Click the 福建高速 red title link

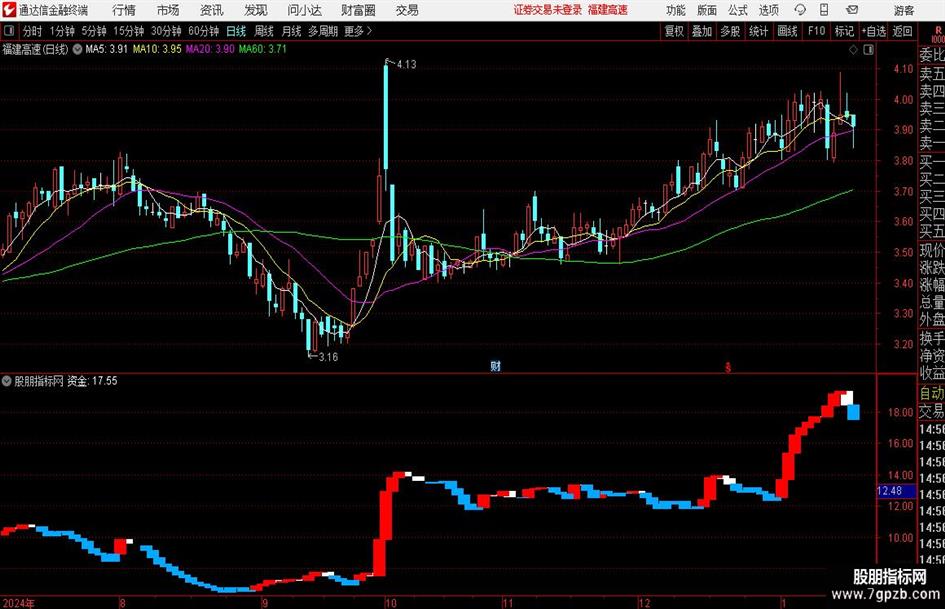608,10
